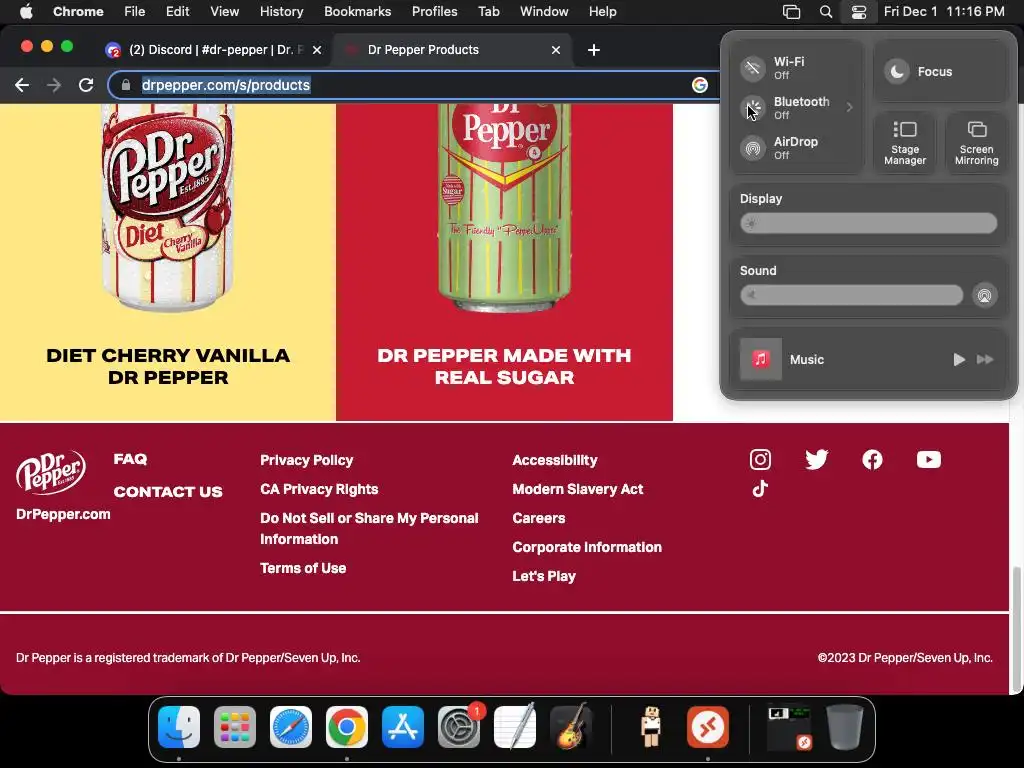Open the Corporate Information link
This screenshot has height=768, width=1024.
point(587,547)
